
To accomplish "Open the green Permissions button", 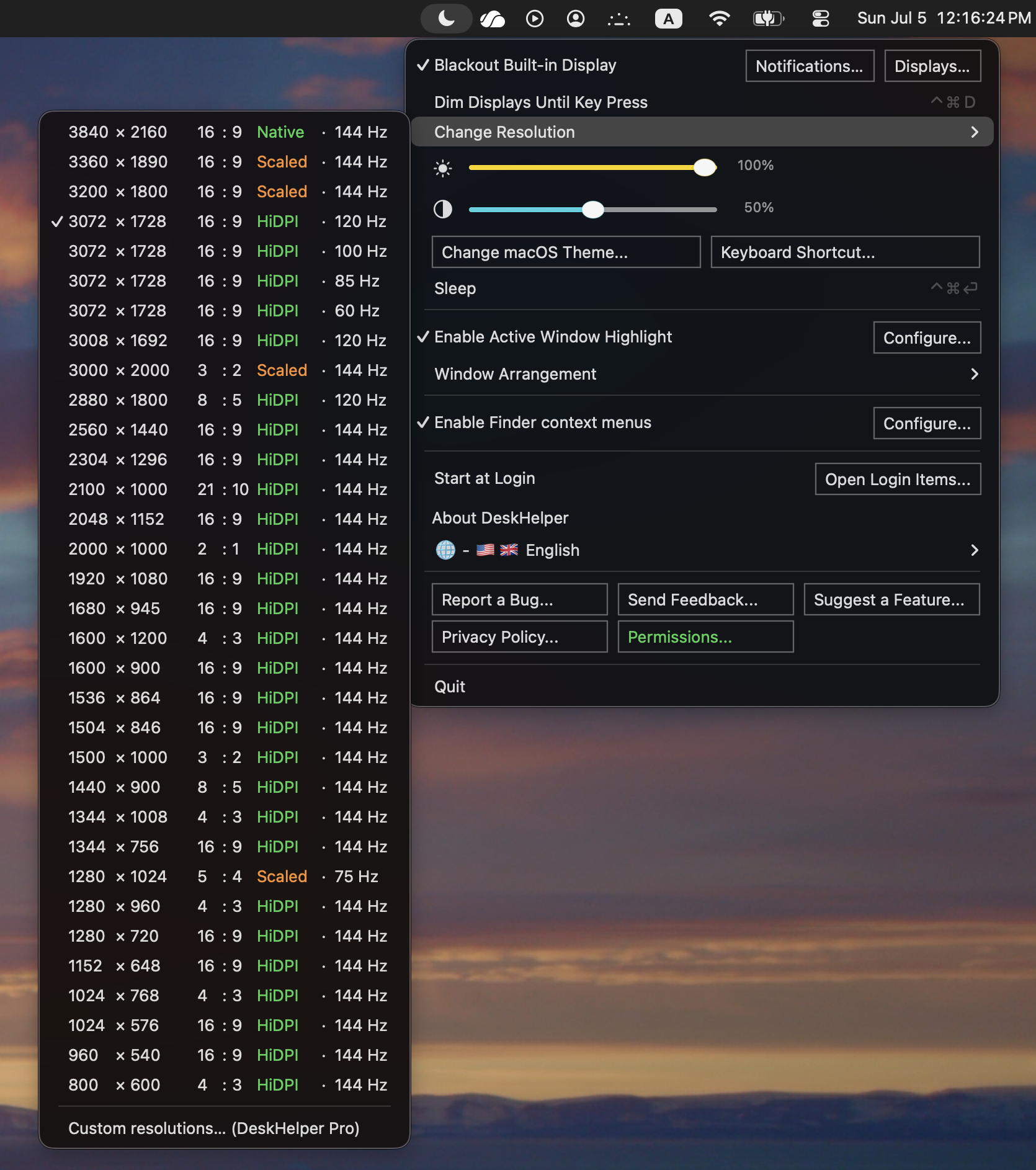I will pyautogui.click(x=705, y=636).
